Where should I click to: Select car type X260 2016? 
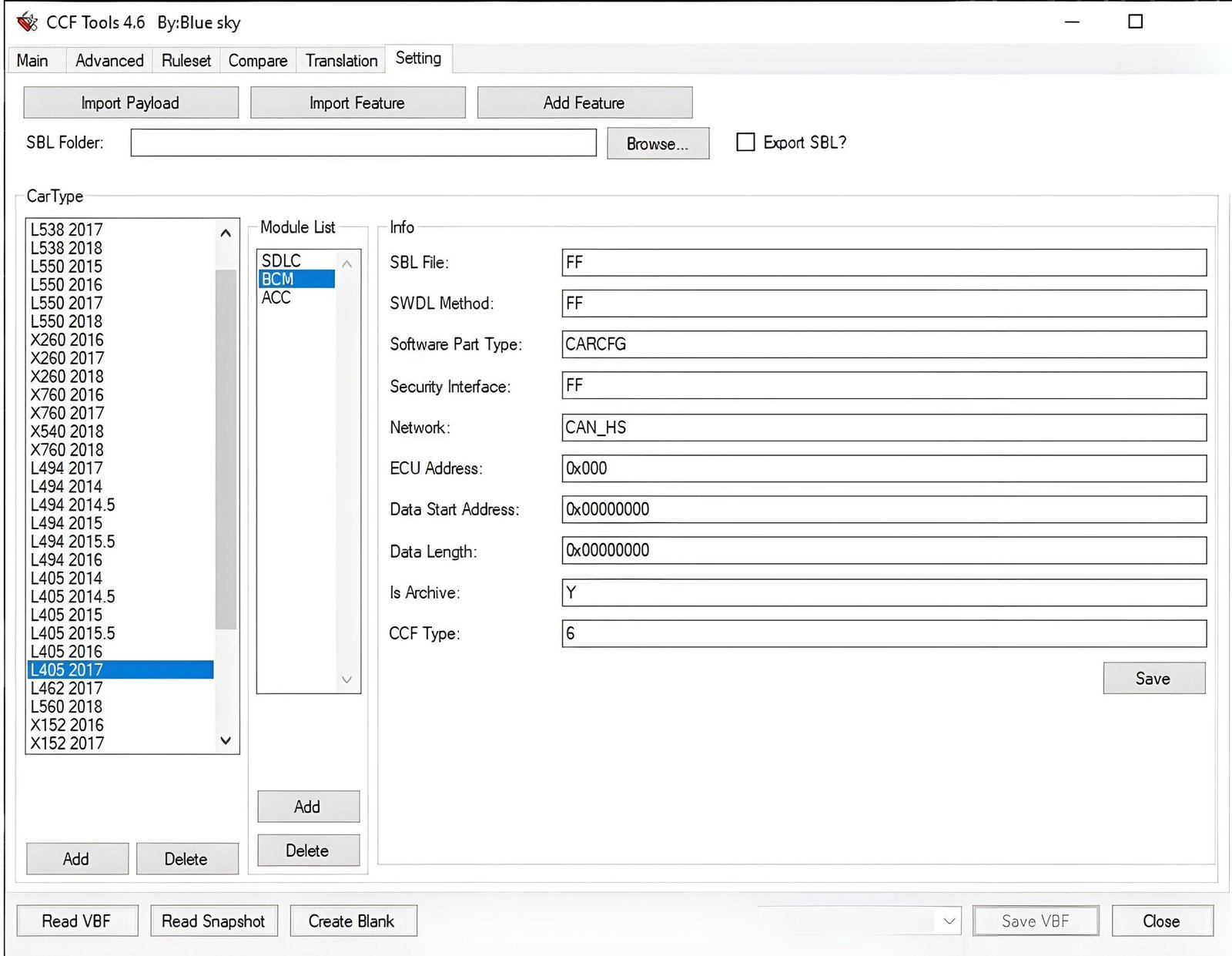[x=121, y=340]
